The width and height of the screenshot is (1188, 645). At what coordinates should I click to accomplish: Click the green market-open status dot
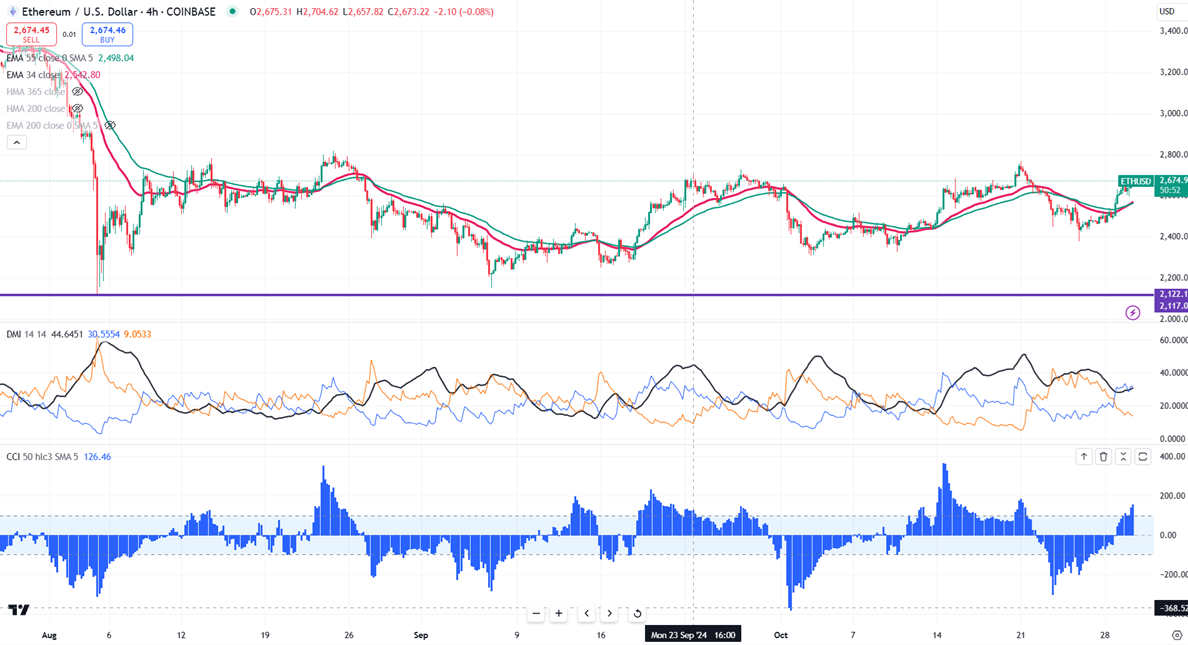pyautogui.click(x=232, y=11)
